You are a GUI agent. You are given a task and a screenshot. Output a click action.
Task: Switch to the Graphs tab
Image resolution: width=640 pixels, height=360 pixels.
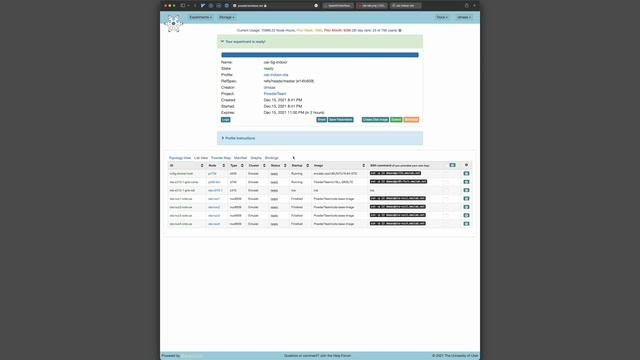(x=256, y=158)
